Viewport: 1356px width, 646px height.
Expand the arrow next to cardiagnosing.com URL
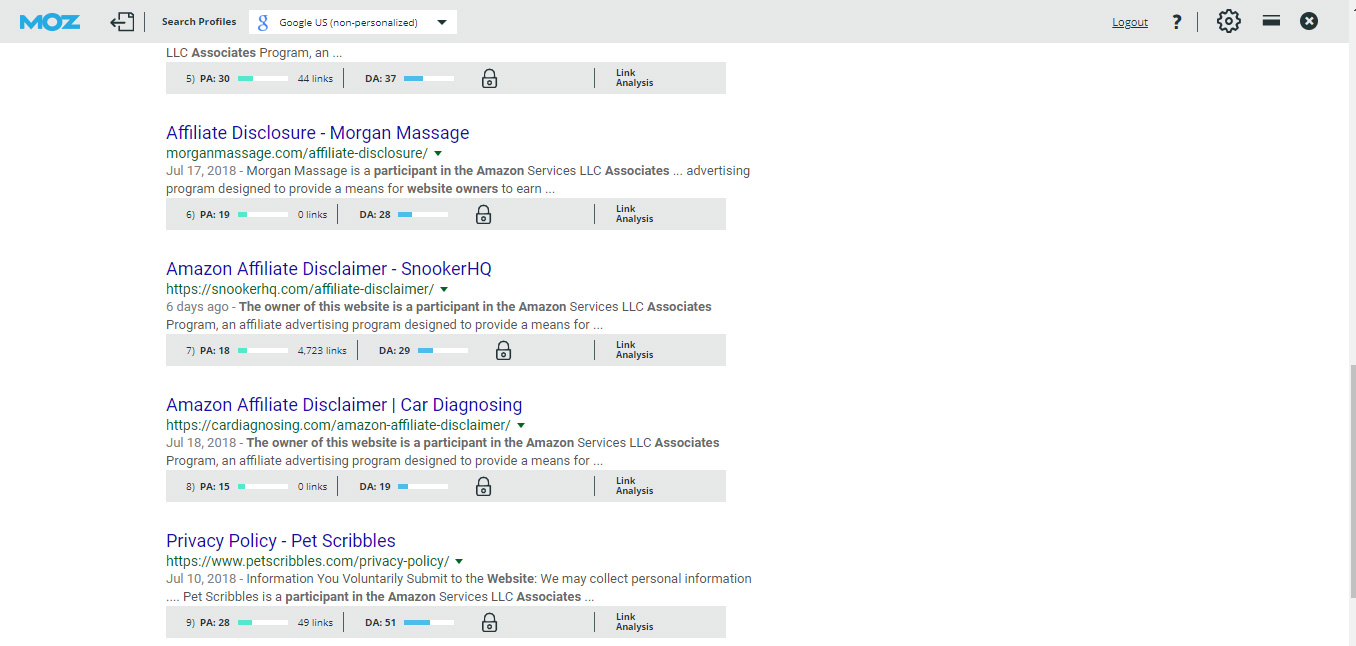pyautogui.click(x=521, y=425)
